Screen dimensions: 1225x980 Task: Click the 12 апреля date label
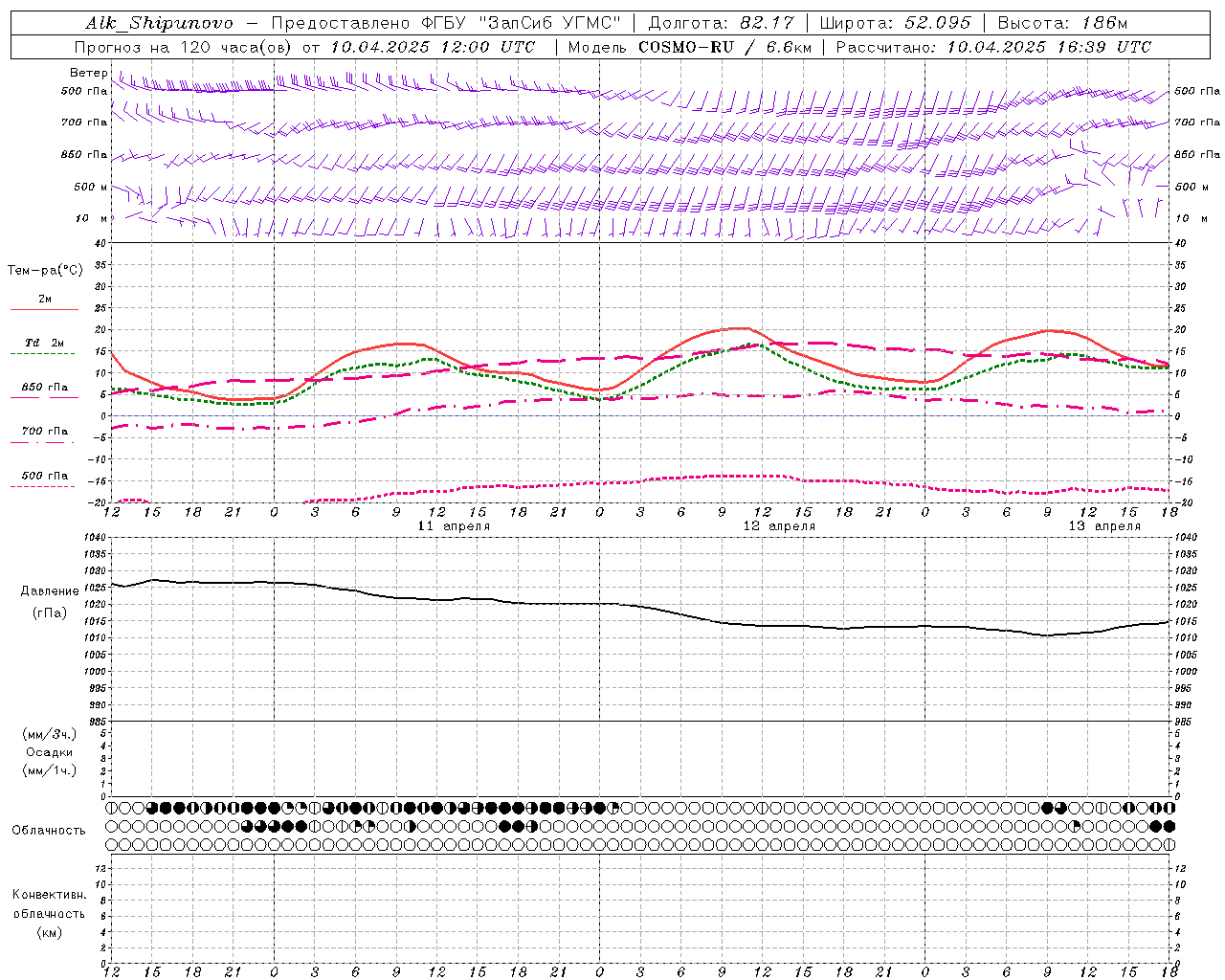pyautogui.click(x=779, y=526)
